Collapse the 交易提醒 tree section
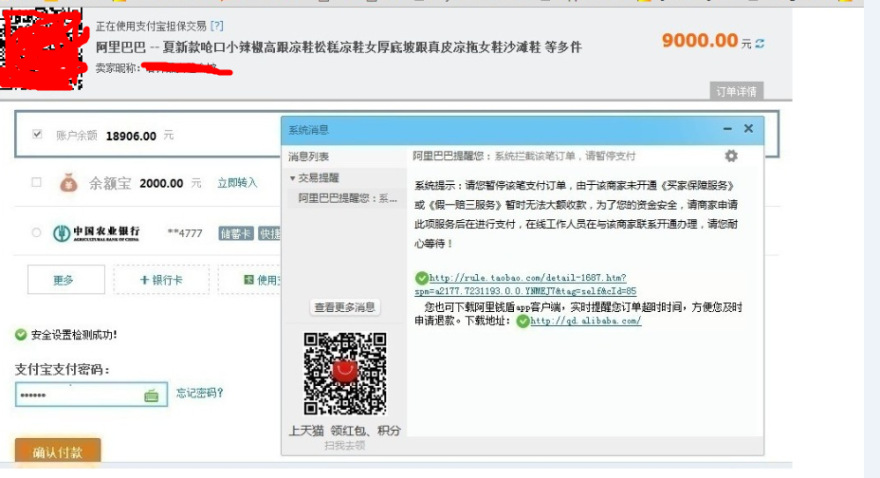This screenshot has width=880, height=478. point(292,178)
